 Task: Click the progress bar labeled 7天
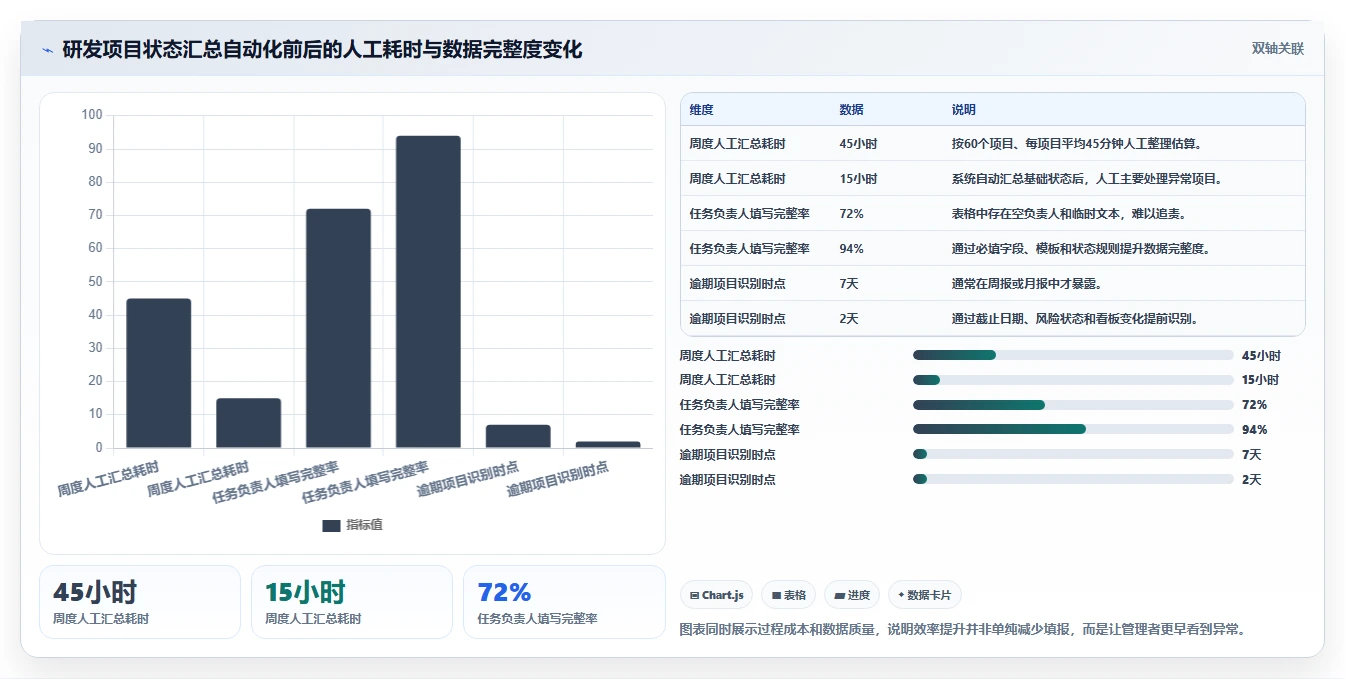tap(1073, 454)
